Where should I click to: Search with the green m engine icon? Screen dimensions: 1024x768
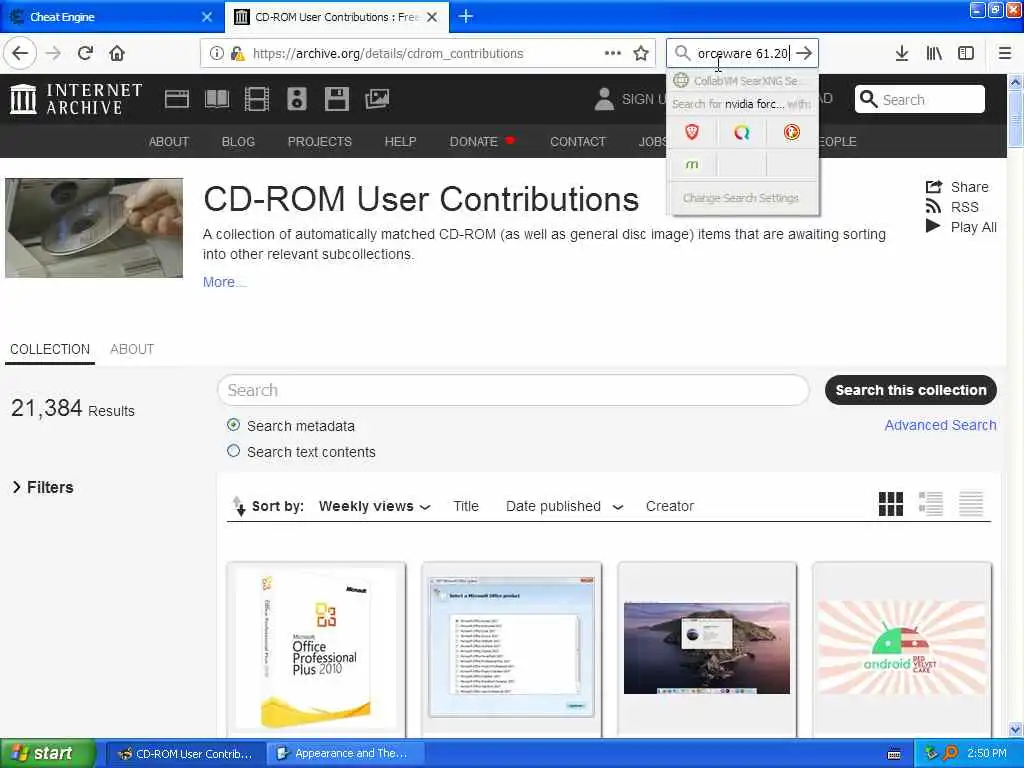click(692, 165)
